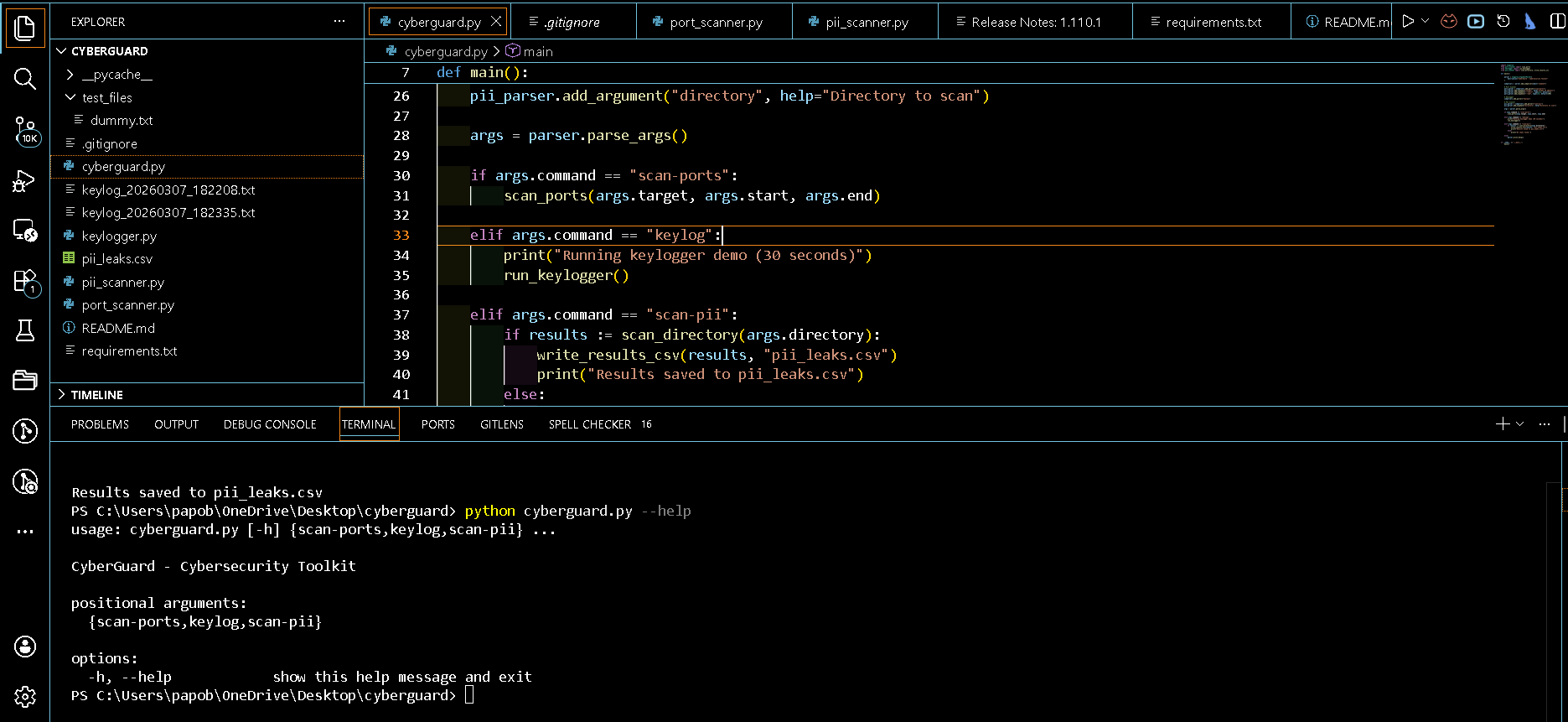Open the Remote Explorer view

click(x=25, y=231)
